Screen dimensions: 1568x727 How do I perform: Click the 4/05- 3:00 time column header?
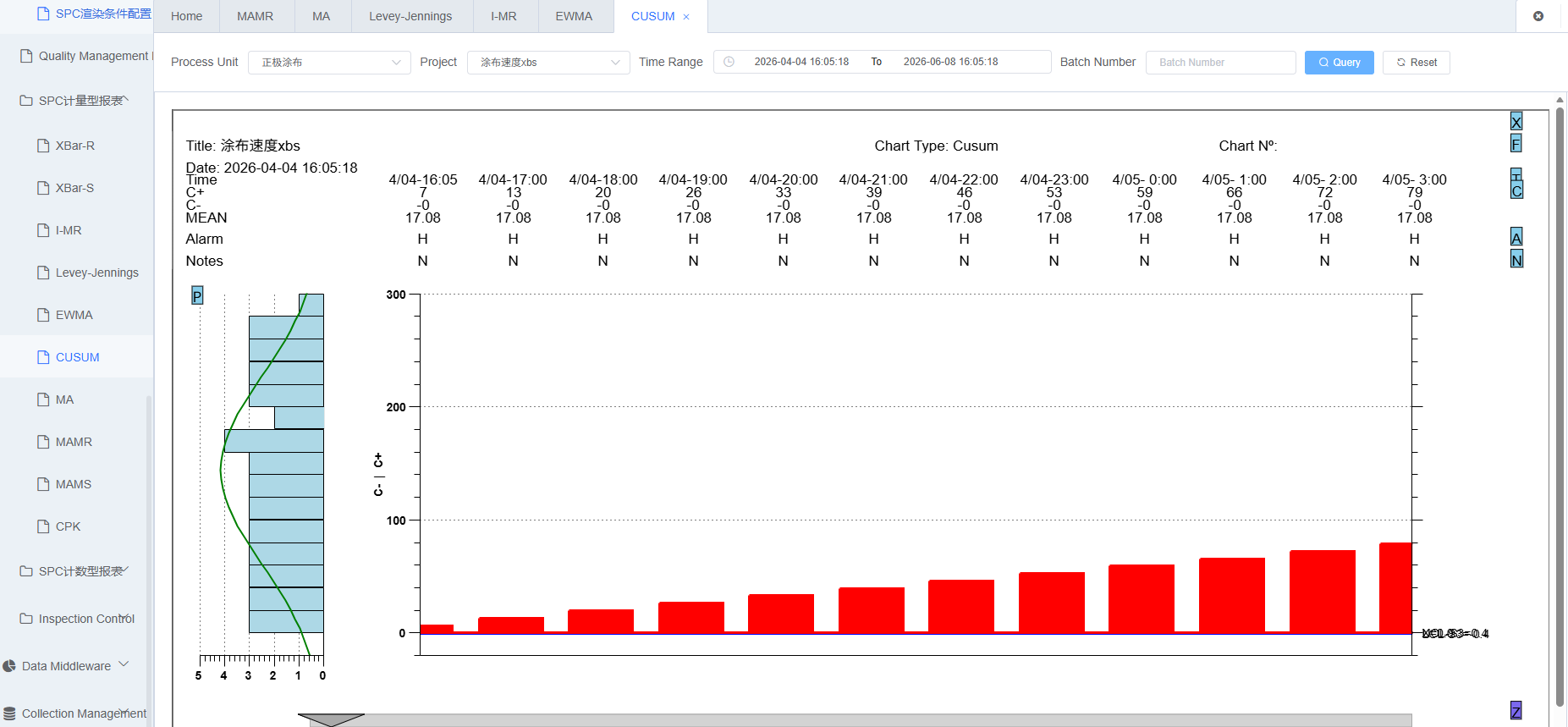[1414, 179]
